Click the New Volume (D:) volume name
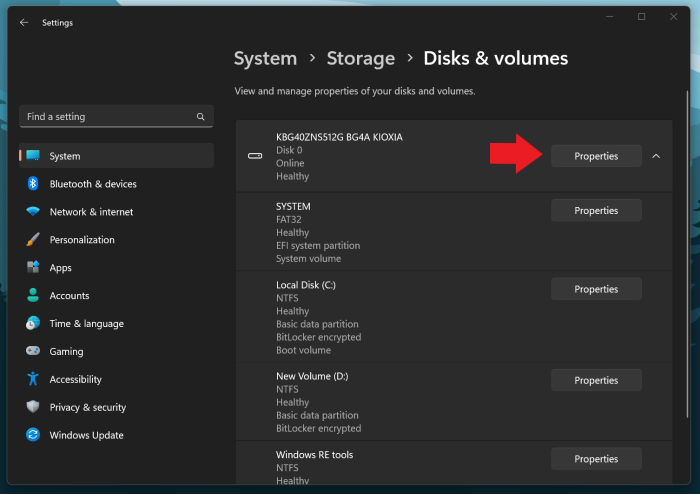The width and height of the screenshot is (700, 494). [312, 376]
